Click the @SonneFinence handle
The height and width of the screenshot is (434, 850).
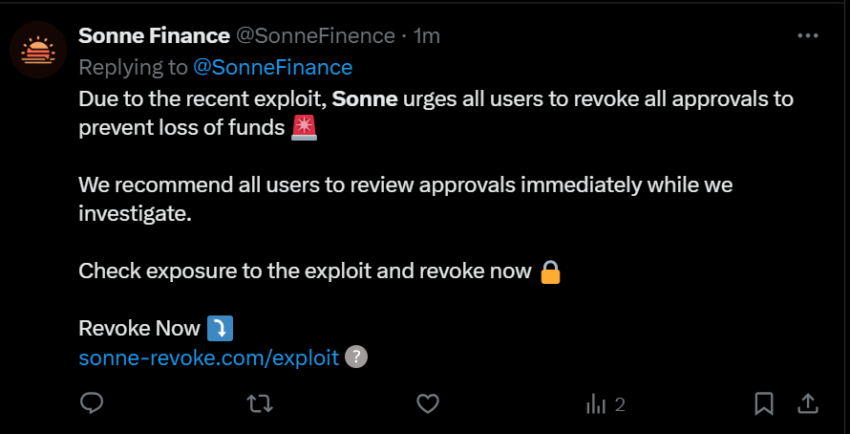(315, 36)
